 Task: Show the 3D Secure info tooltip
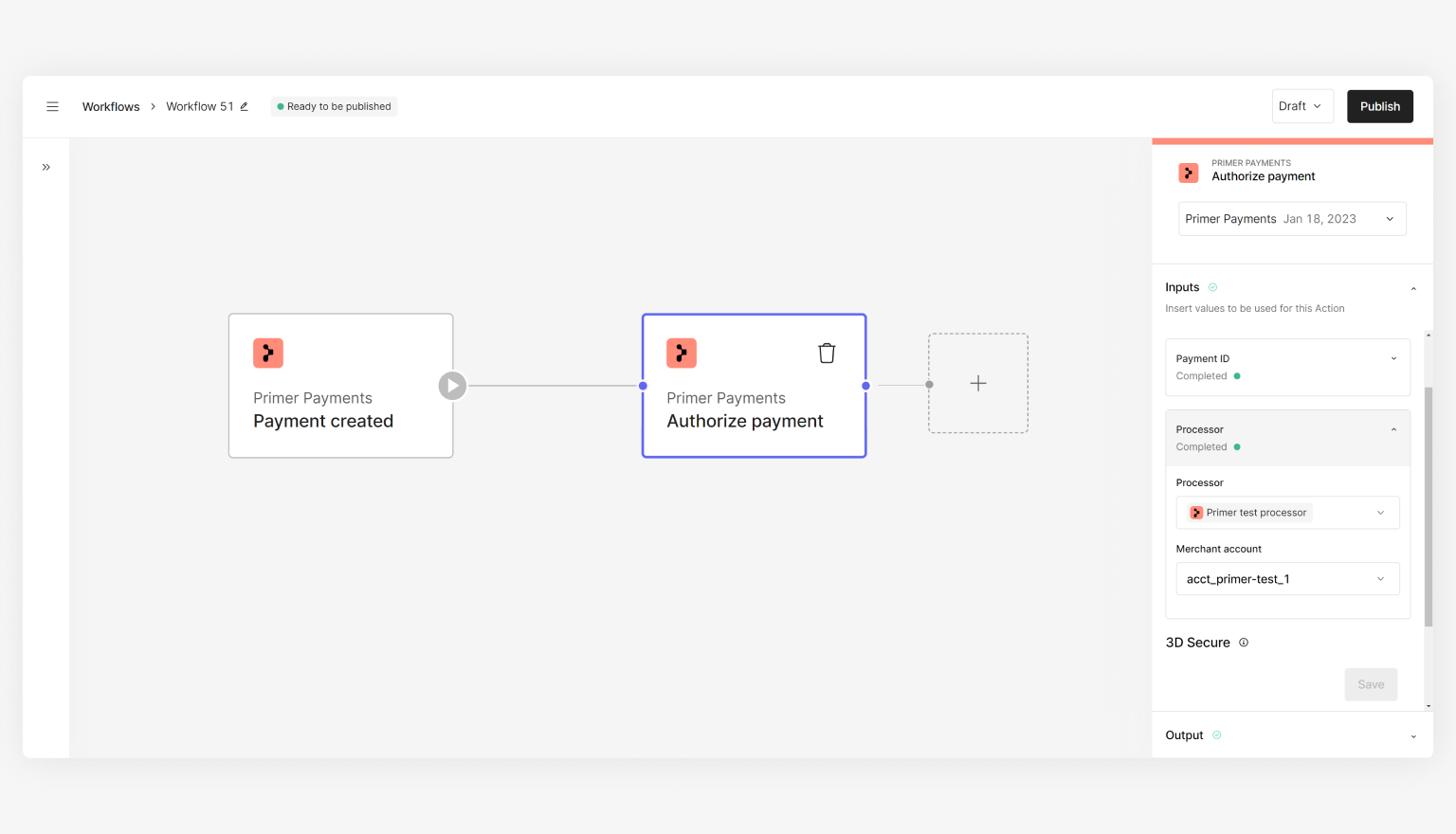(1244, 643)
